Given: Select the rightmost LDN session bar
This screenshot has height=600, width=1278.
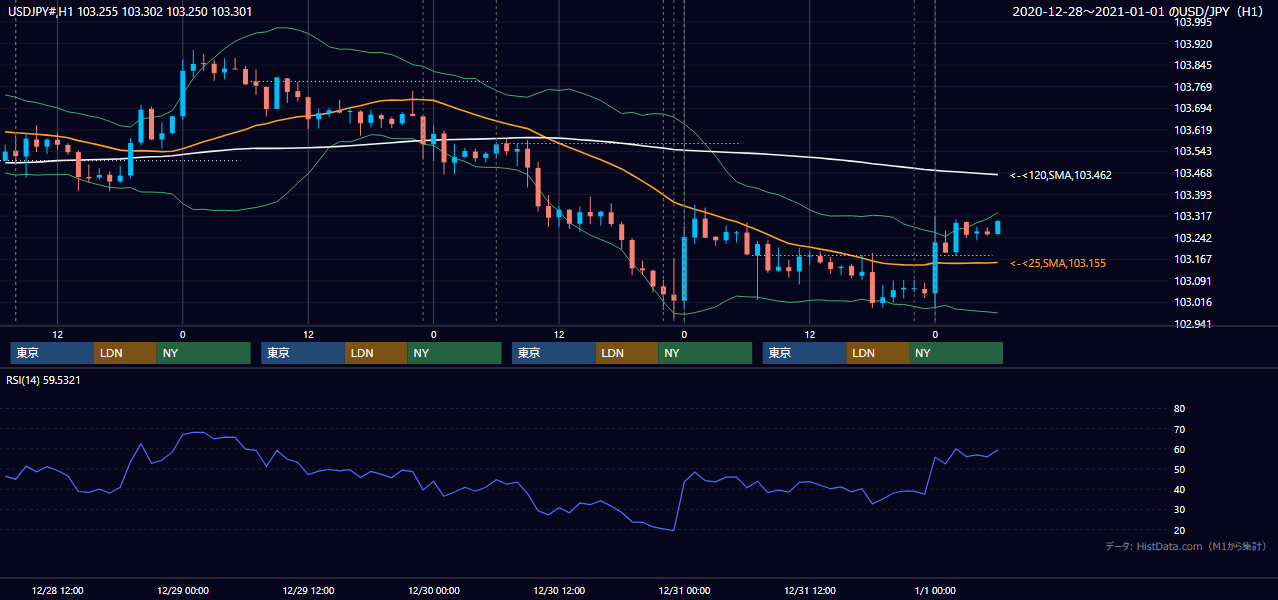Looking at the screenshot, I should [x=878, y=353].
